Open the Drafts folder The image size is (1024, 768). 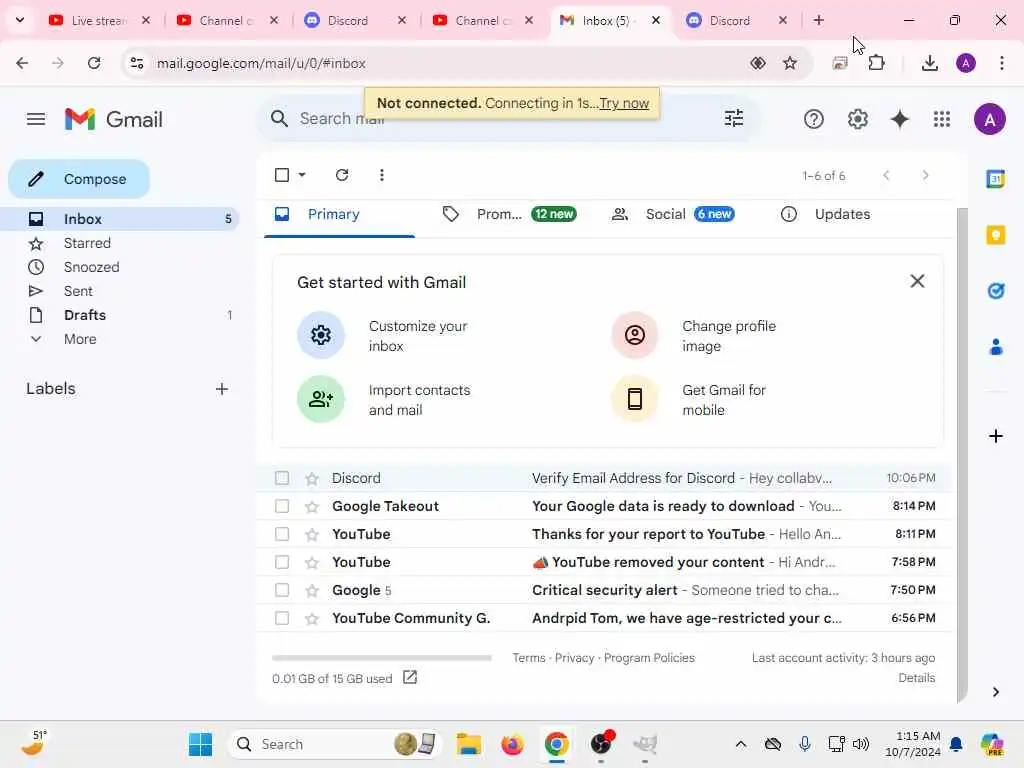[85, 315]
